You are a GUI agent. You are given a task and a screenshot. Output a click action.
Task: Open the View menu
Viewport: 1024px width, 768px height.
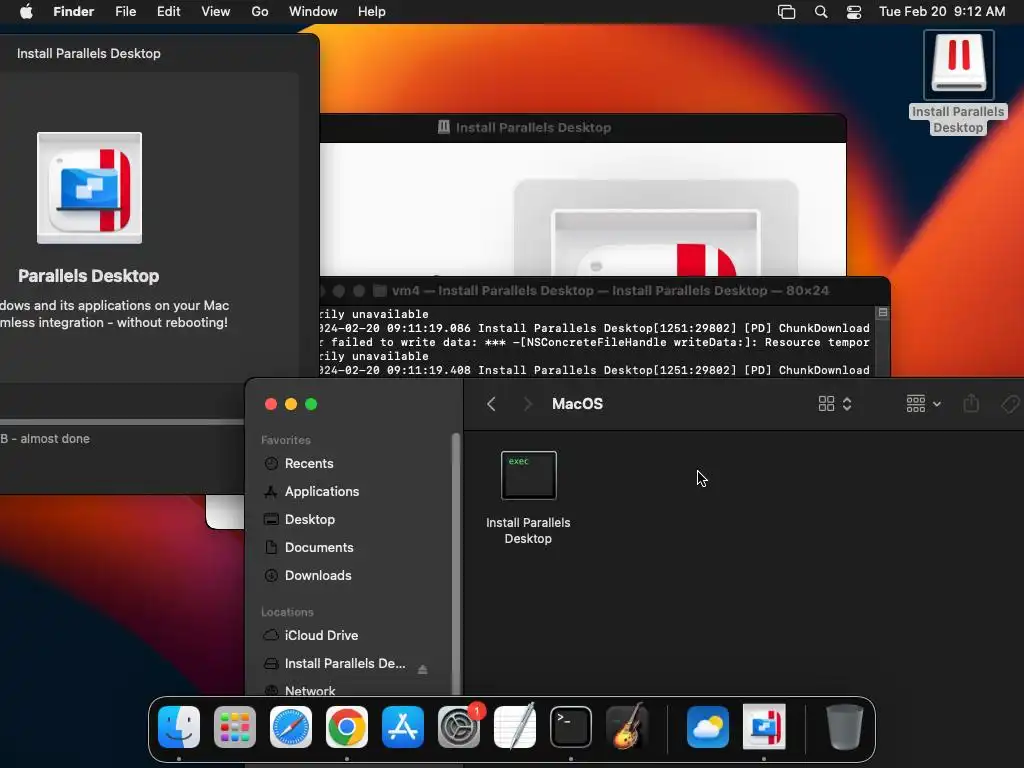pyautogui.click(x=216, y=12)
